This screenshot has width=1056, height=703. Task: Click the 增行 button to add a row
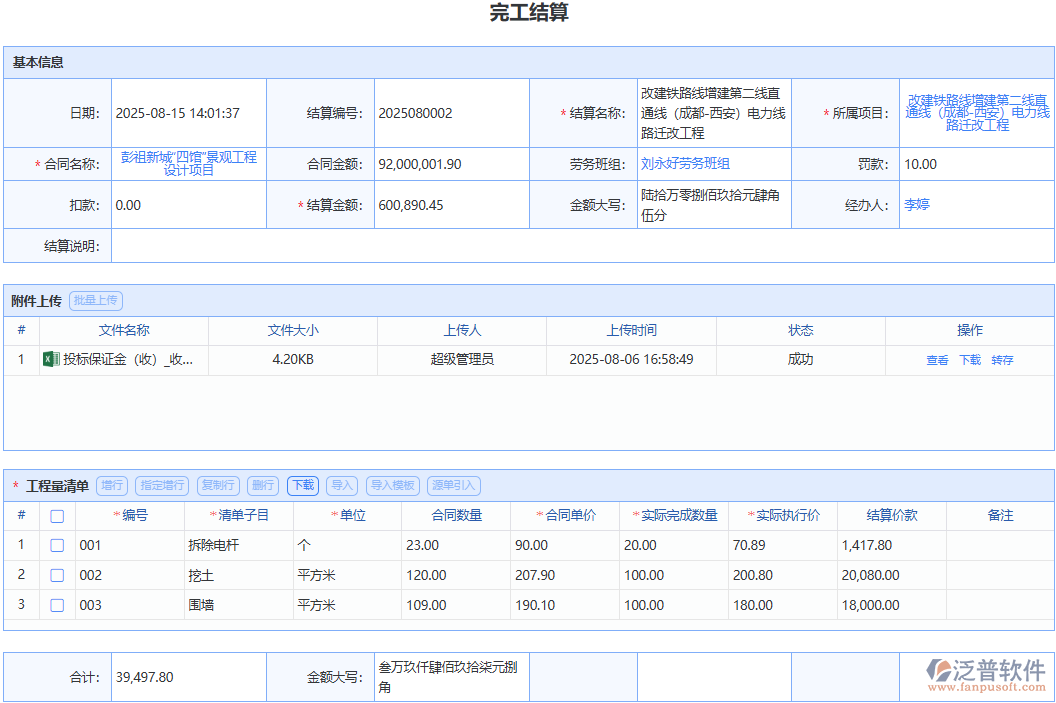coord(111,485)
